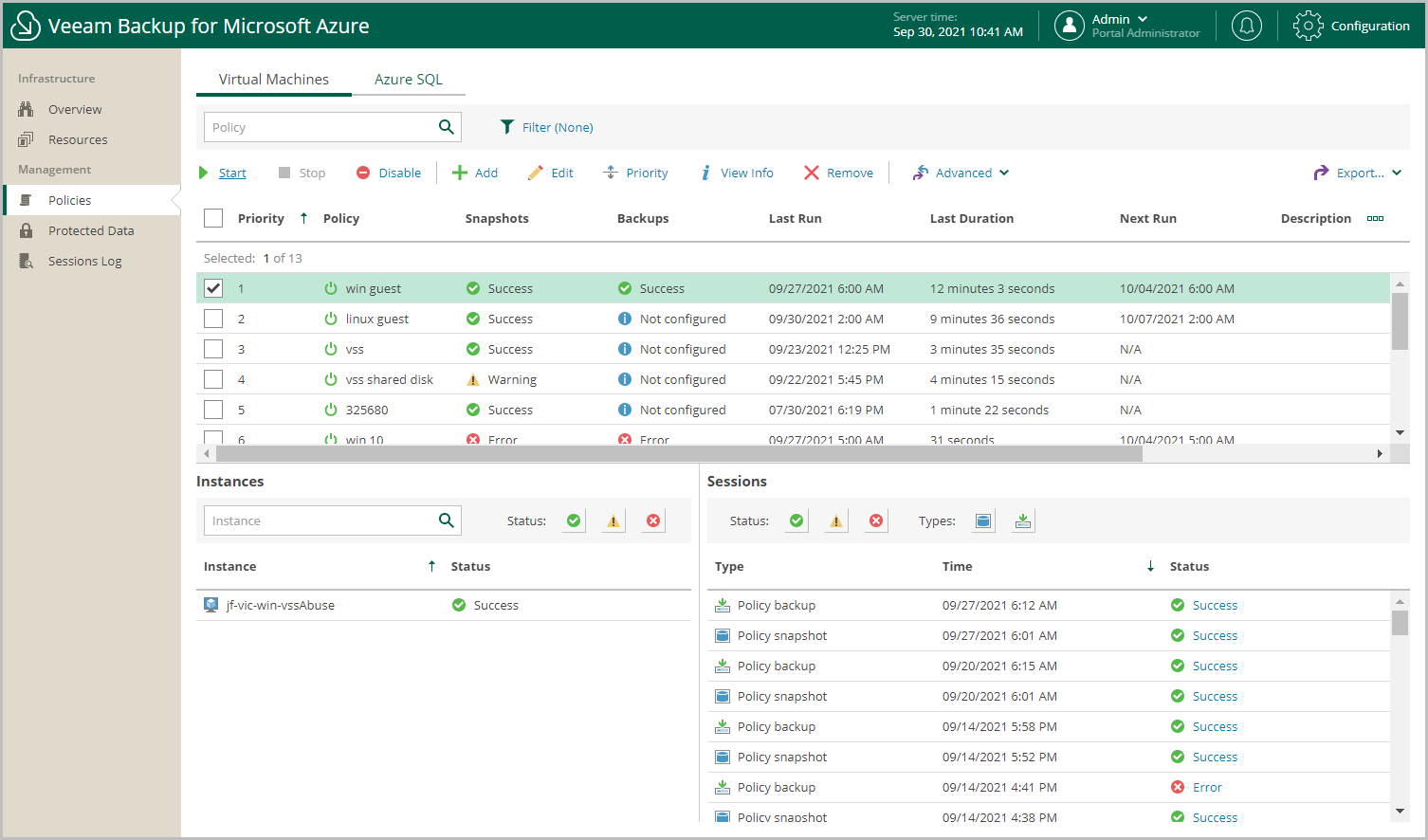The image size is (1428, 840).
Task: Start the selected policy
Action: 222,173
